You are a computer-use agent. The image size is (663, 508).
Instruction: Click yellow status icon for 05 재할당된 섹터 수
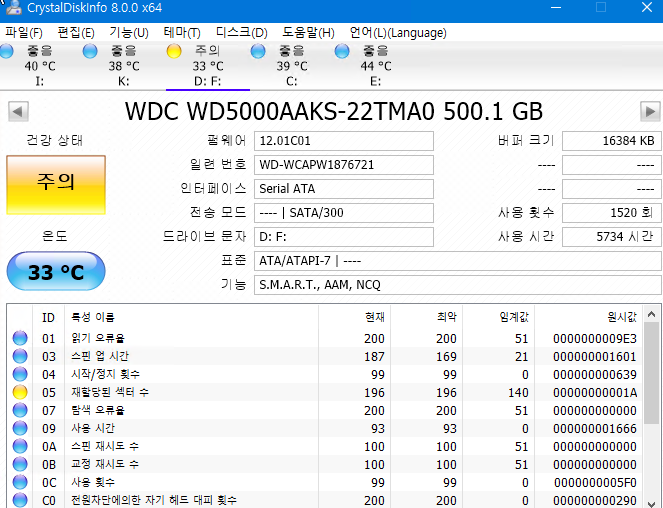tap(20, 392)
